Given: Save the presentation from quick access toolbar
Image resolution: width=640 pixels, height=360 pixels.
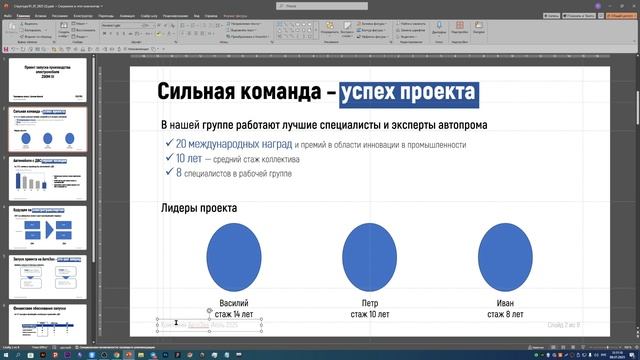Looking at the screenshot, I should tap(6, 49).
